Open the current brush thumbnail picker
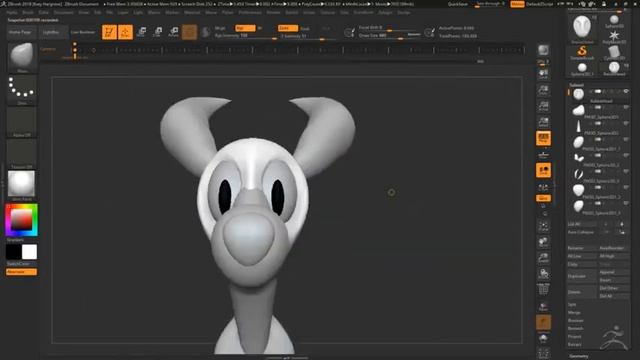The width and height of the screenshot is (640, 360). click(22, 57)
